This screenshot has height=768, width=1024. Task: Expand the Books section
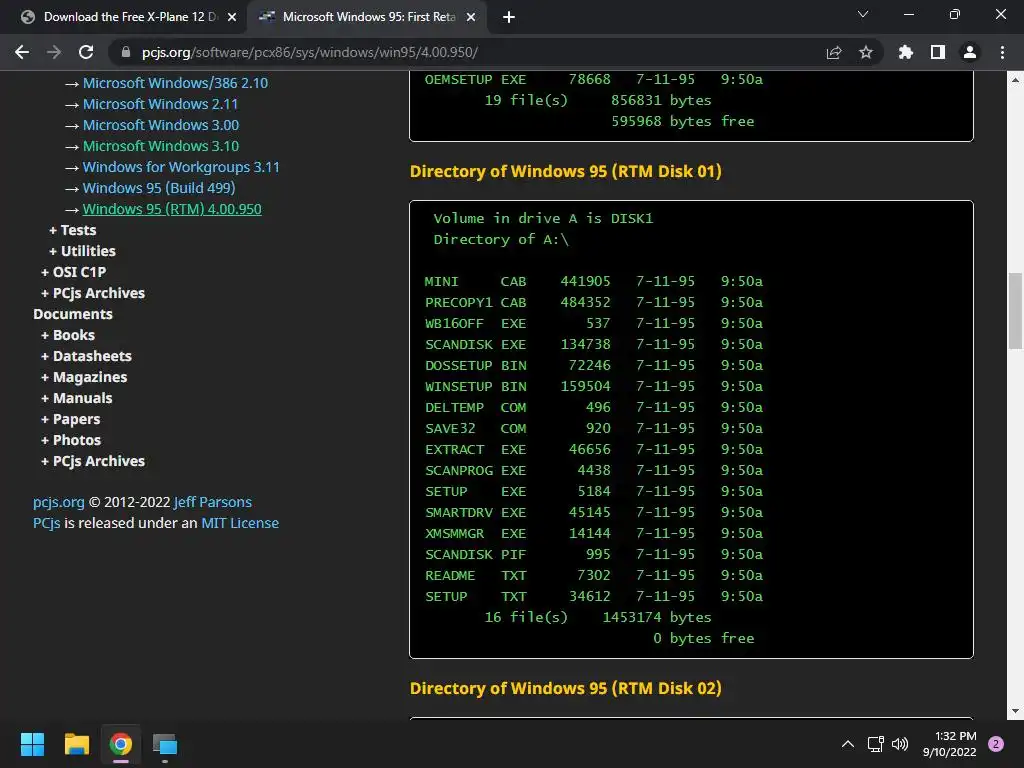click(68, 335)
